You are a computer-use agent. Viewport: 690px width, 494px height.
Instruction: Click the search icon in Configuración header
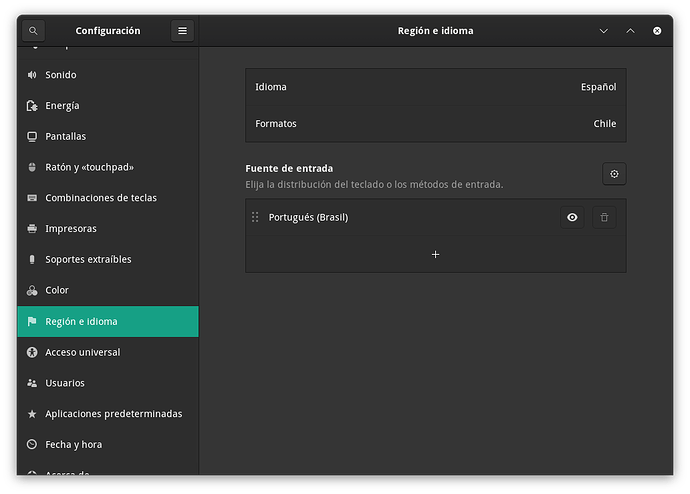click(x=33, y=31)
